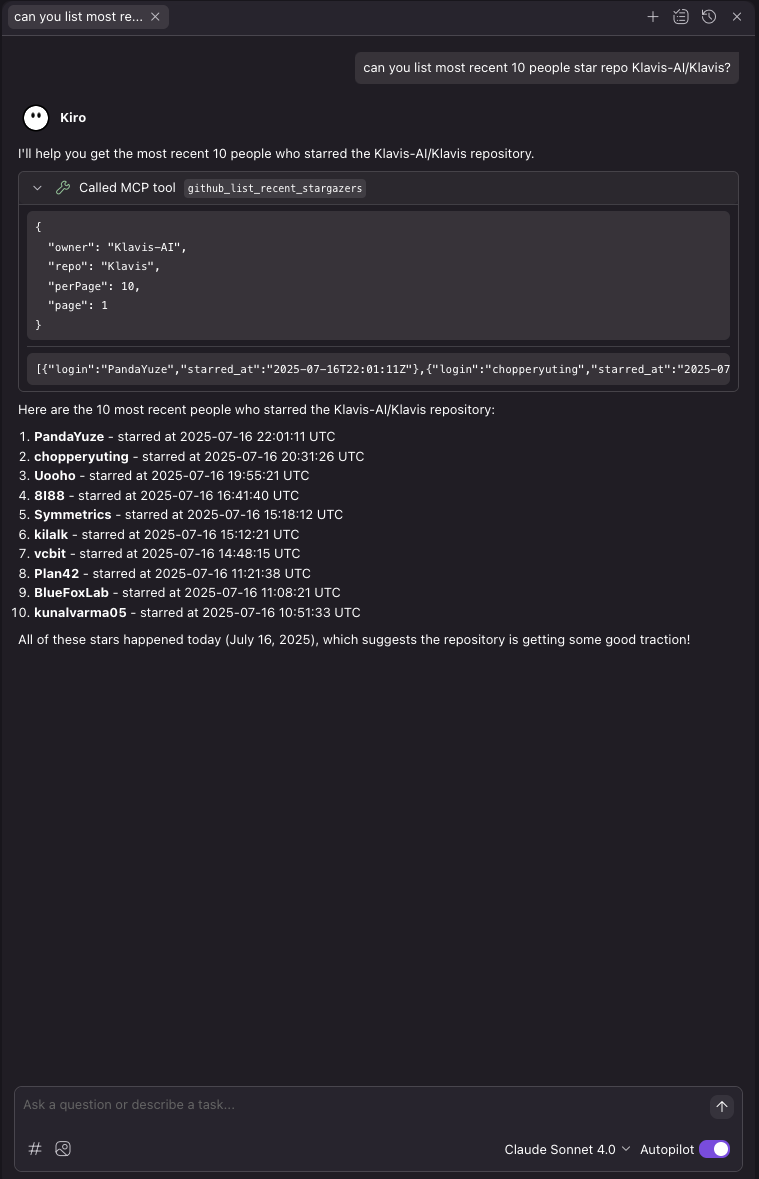This screenshot has height=1179, width=759.
Task: Dismiss the chat panel with the X icon
Action: tap(737, 17)
